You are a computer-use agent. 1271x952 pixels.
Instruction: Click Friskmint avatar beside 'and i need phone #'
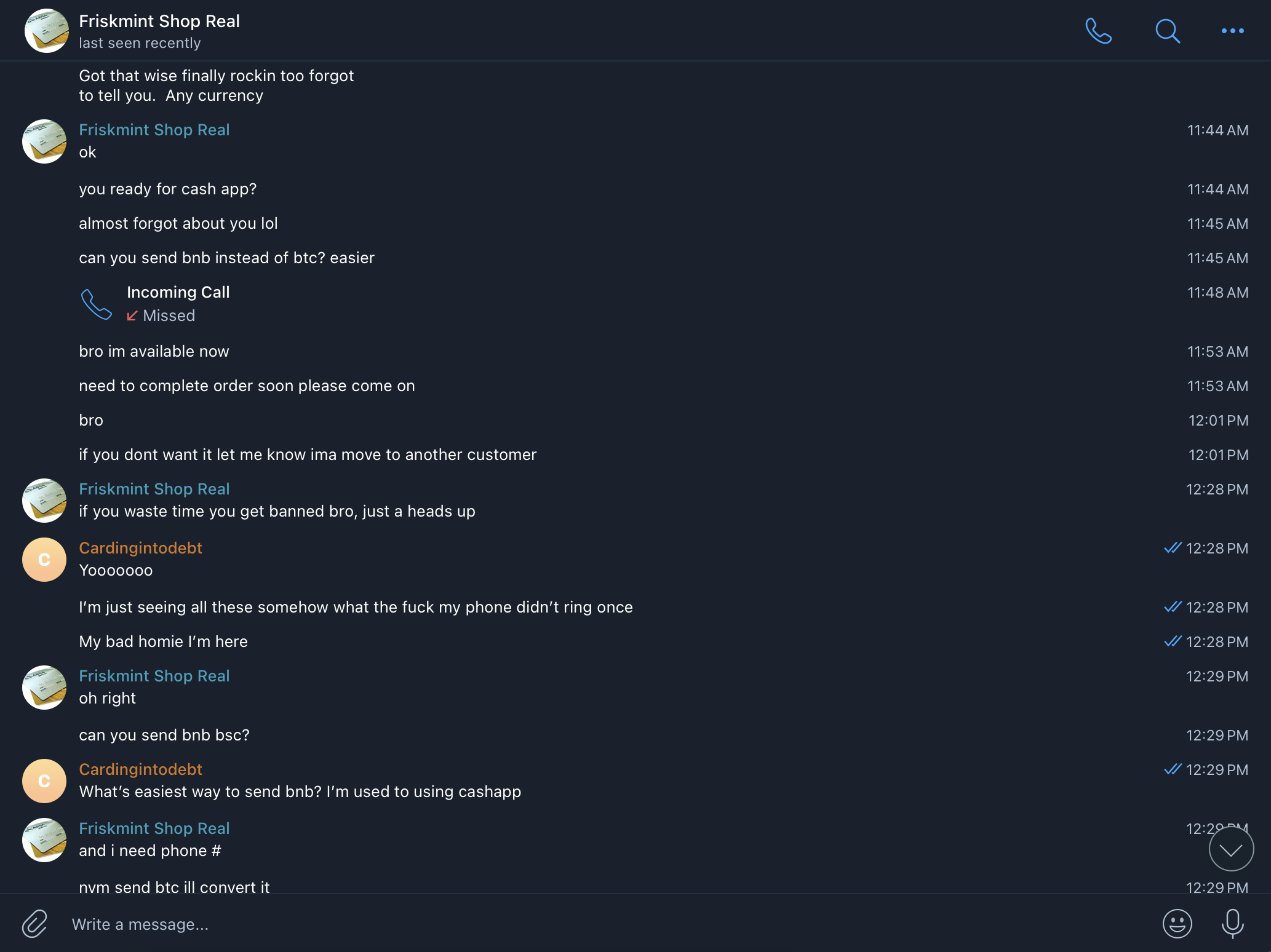[44, 840]
